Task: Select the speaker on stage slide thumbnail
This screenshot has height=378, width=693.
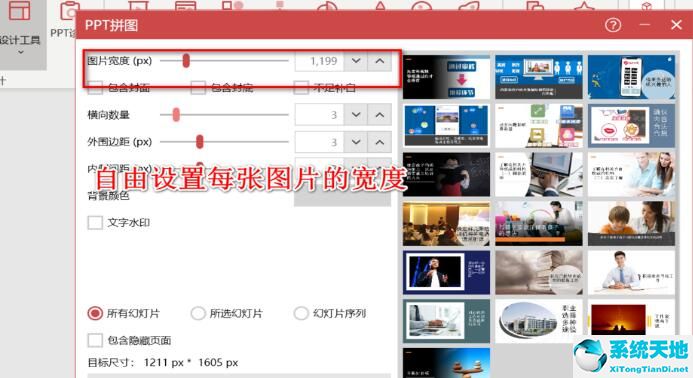Action: tap(446, 272)
